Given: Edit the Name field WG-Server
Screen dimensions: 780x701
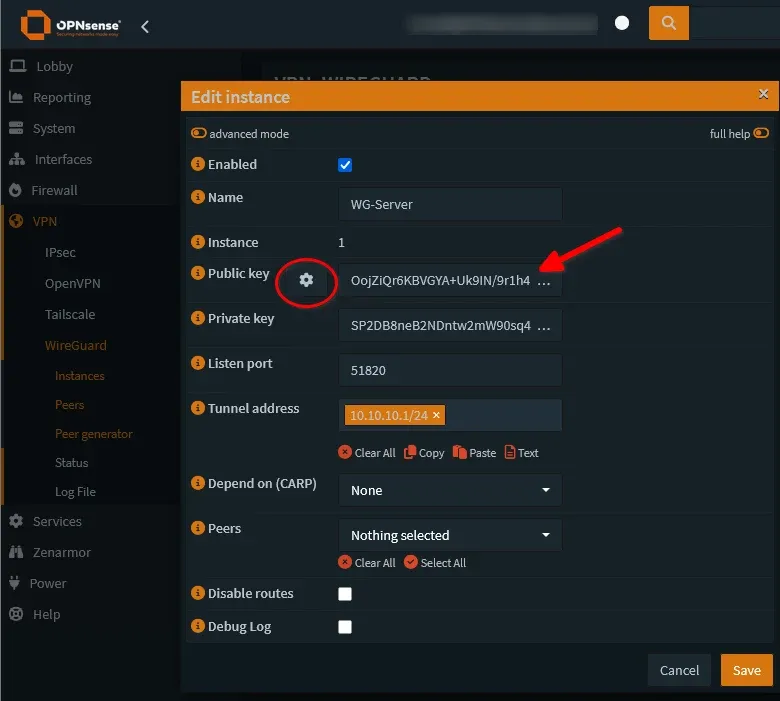Looking at the screenshot, I should coord(450,204).
